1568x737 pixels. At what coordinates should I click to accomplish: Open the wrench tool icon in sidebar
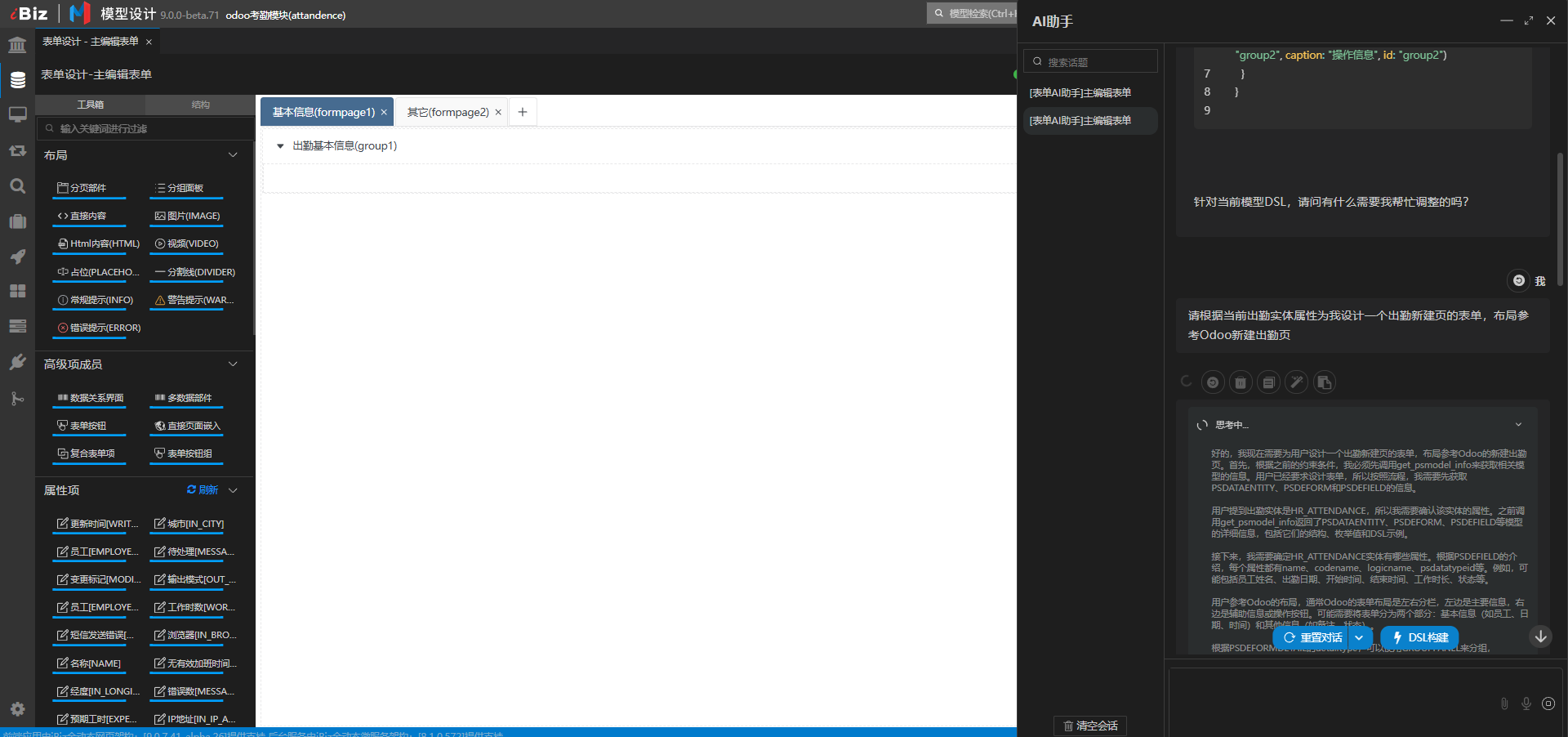pos(17,362)
